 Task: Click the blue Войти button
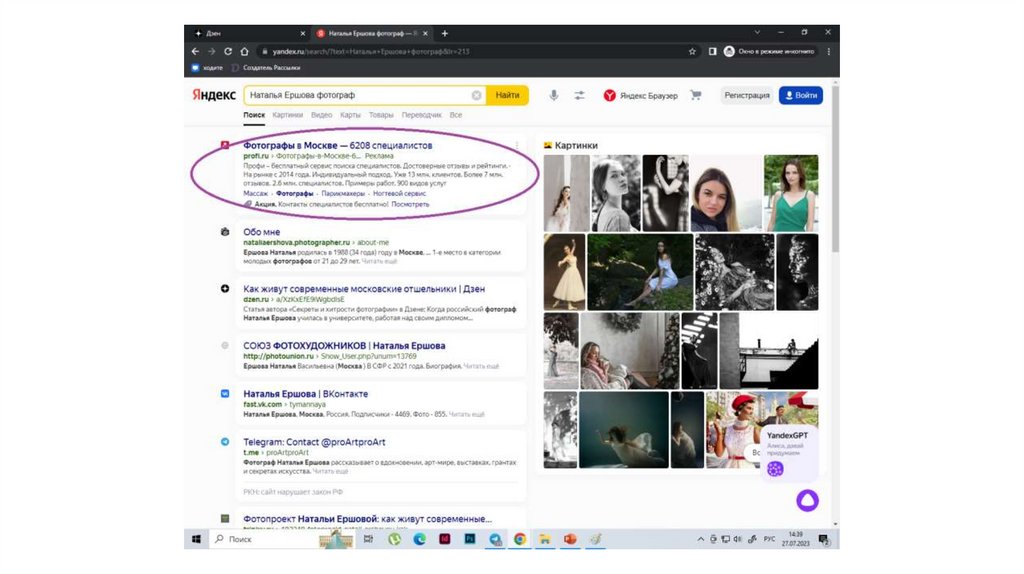(x=800, y=95)
